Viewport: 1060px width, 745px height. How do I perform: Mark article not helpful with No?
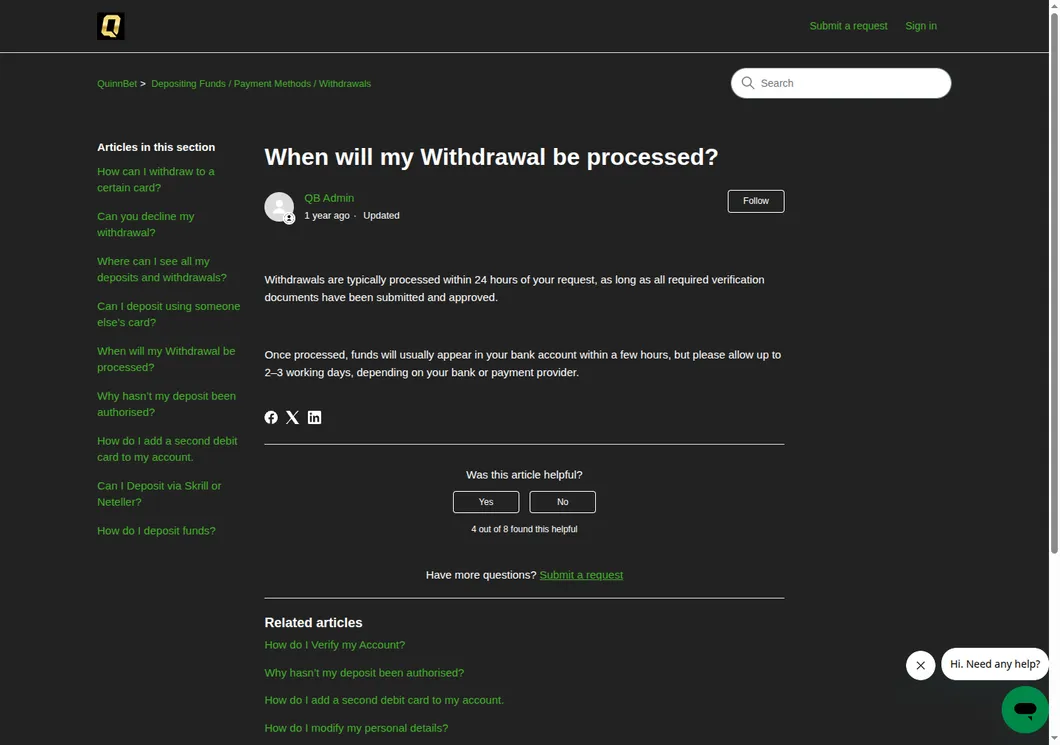[562, 502]
